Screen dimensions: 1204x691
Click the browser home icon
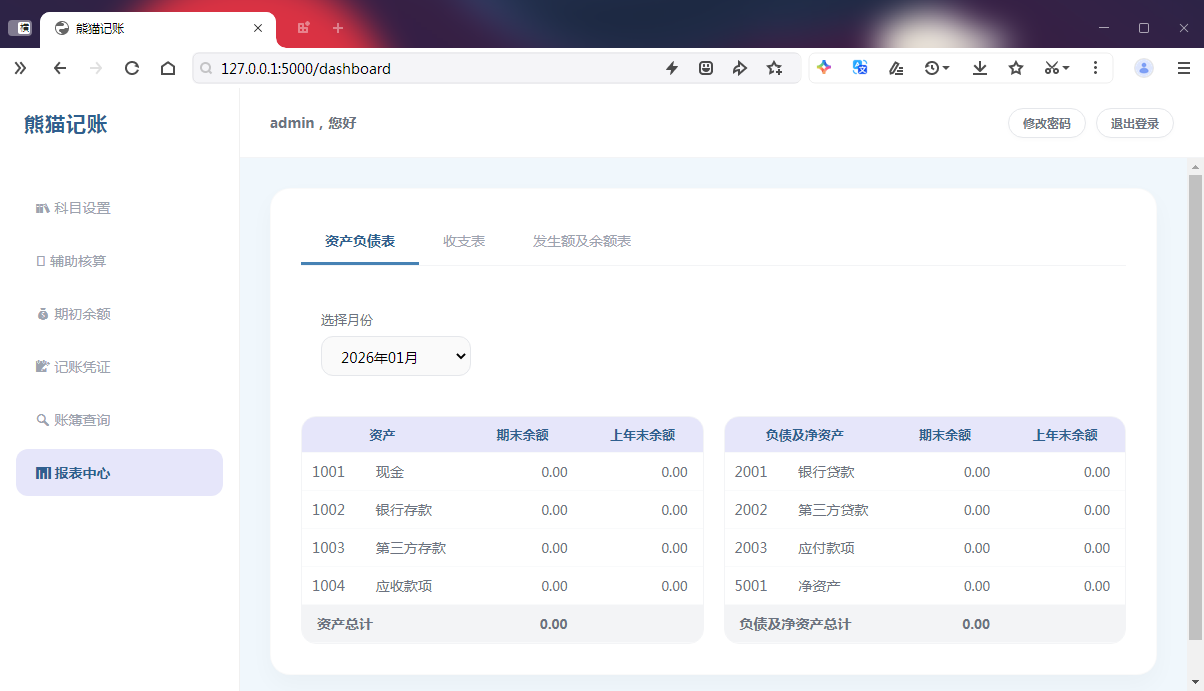tap(168, 68)
